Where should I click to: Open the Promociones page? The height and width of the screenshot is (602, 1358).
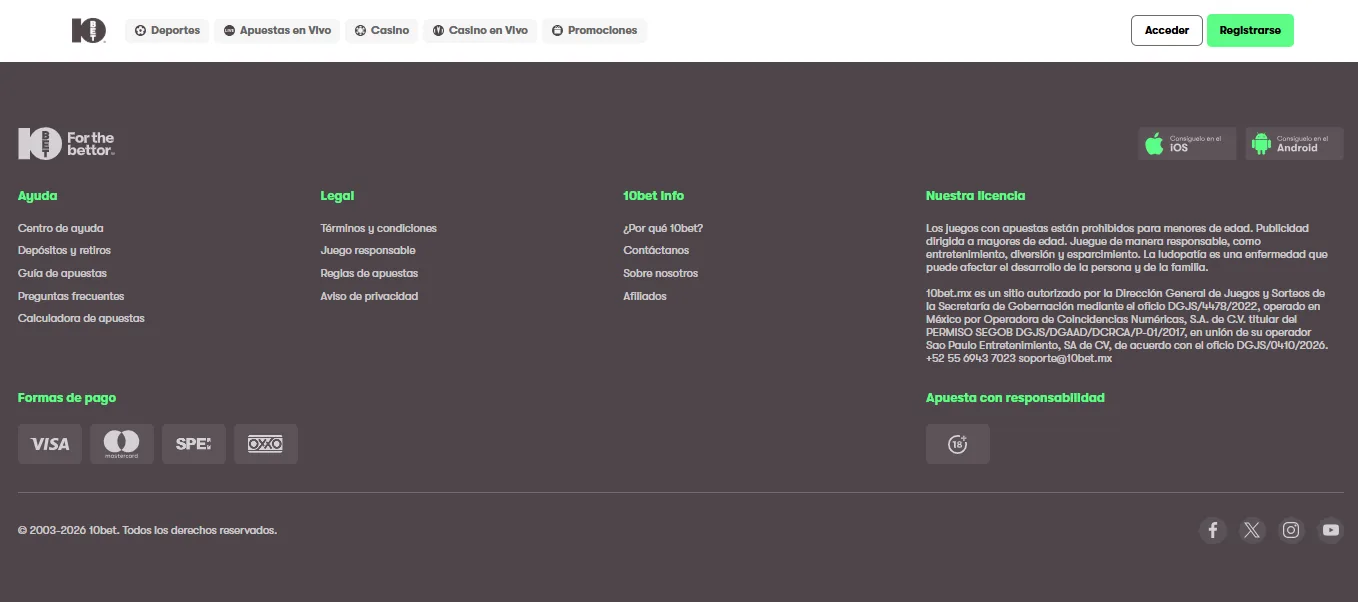594,31
